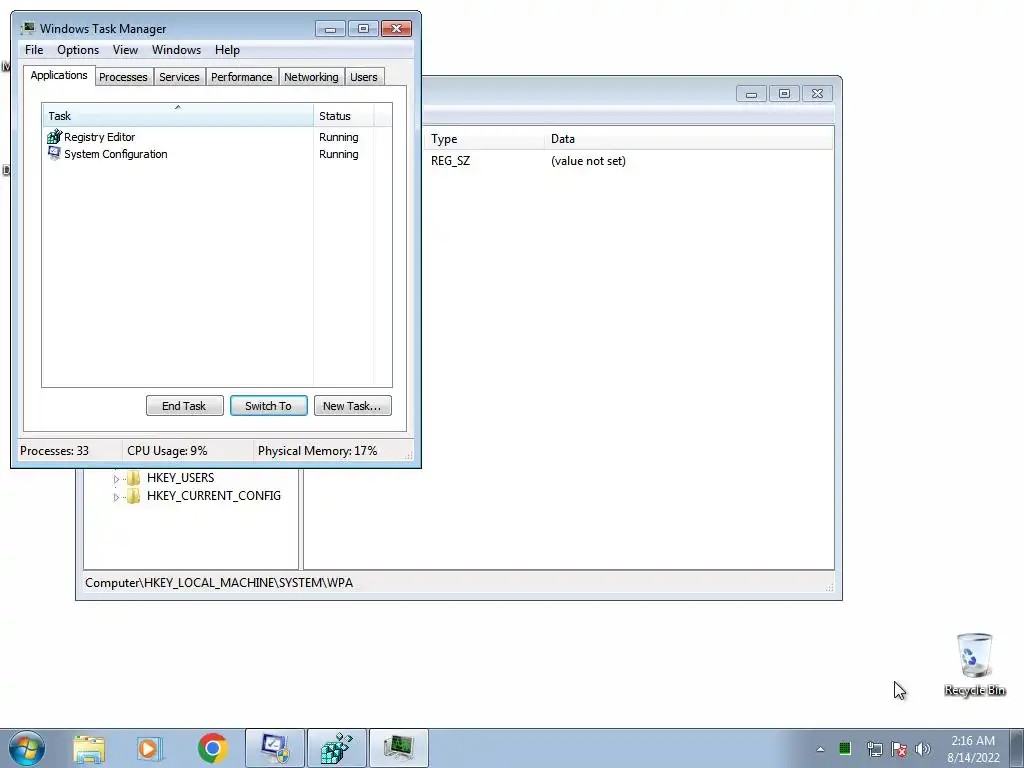Viewport: 1024px width, 768px height.
Task: Open the Windows Start orb
Action: pyautogui.click(x=27, y=748)
